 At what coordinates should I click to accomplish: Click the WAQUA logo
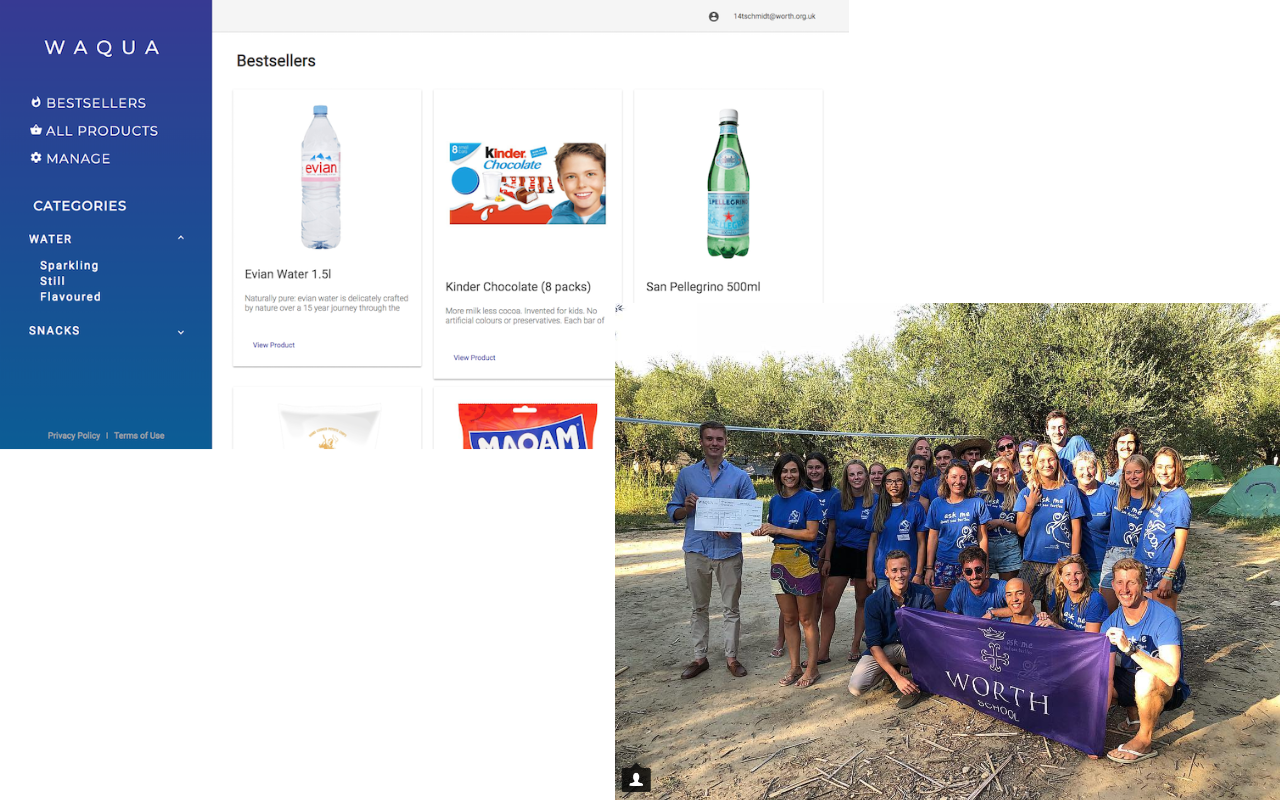point(102,48)
